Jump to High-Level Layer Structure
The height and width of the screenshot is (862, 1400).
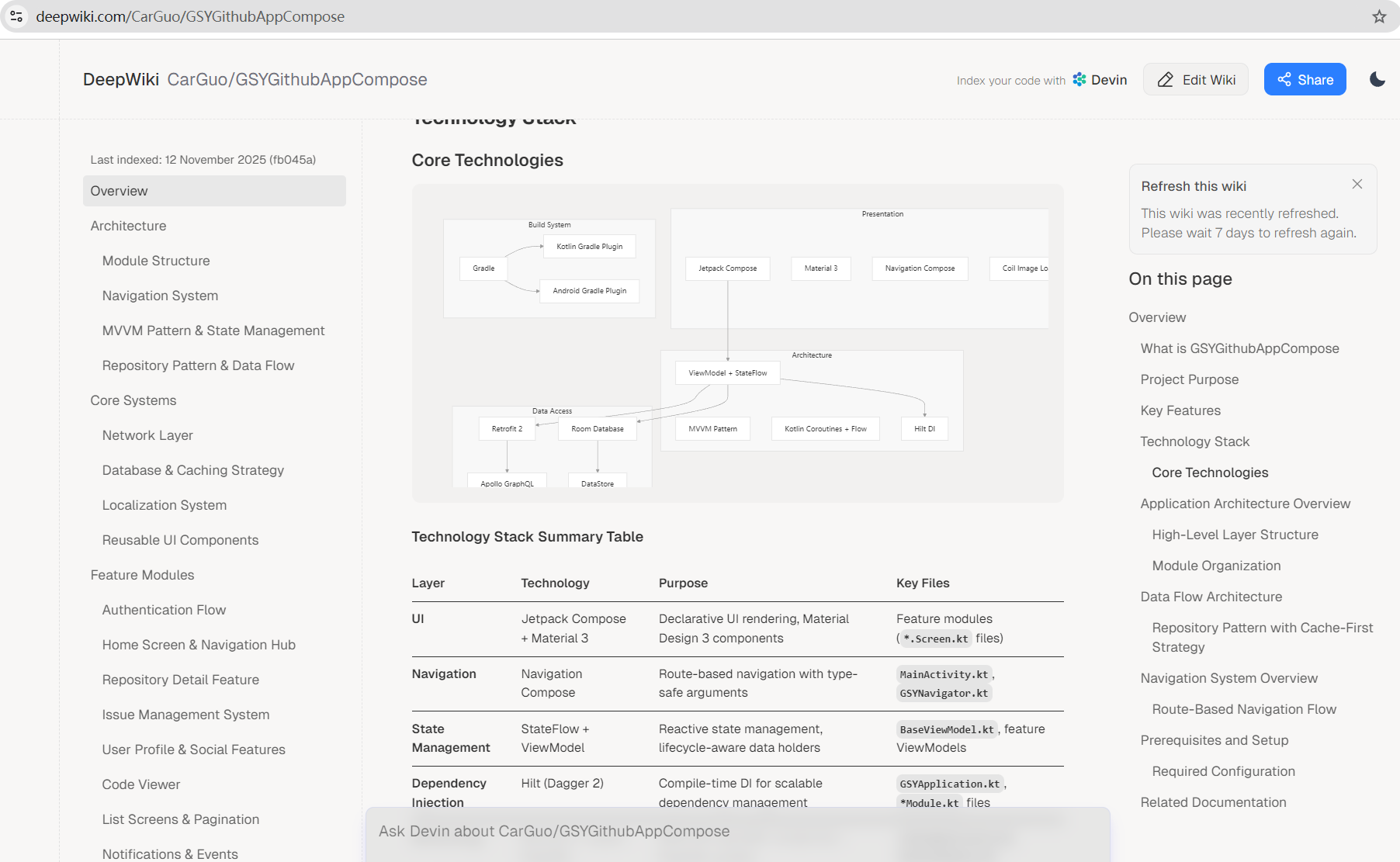[1235, 535]
